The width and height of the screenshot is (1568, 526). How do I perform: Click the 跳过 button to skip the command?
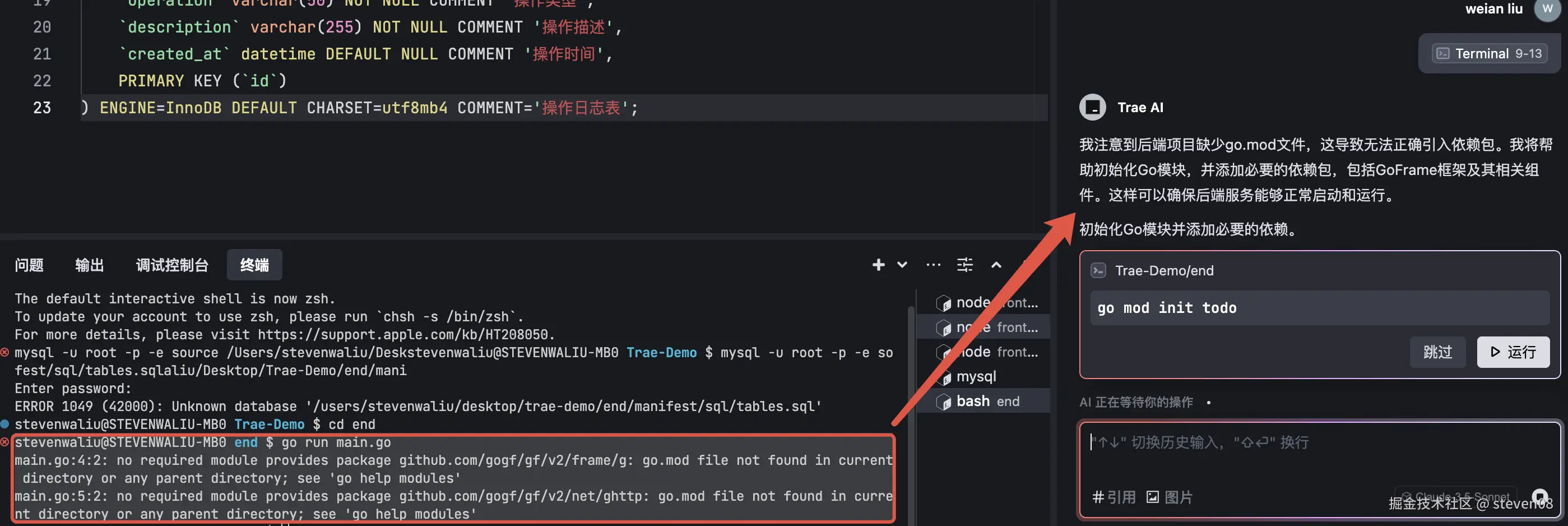point(1438,352)
